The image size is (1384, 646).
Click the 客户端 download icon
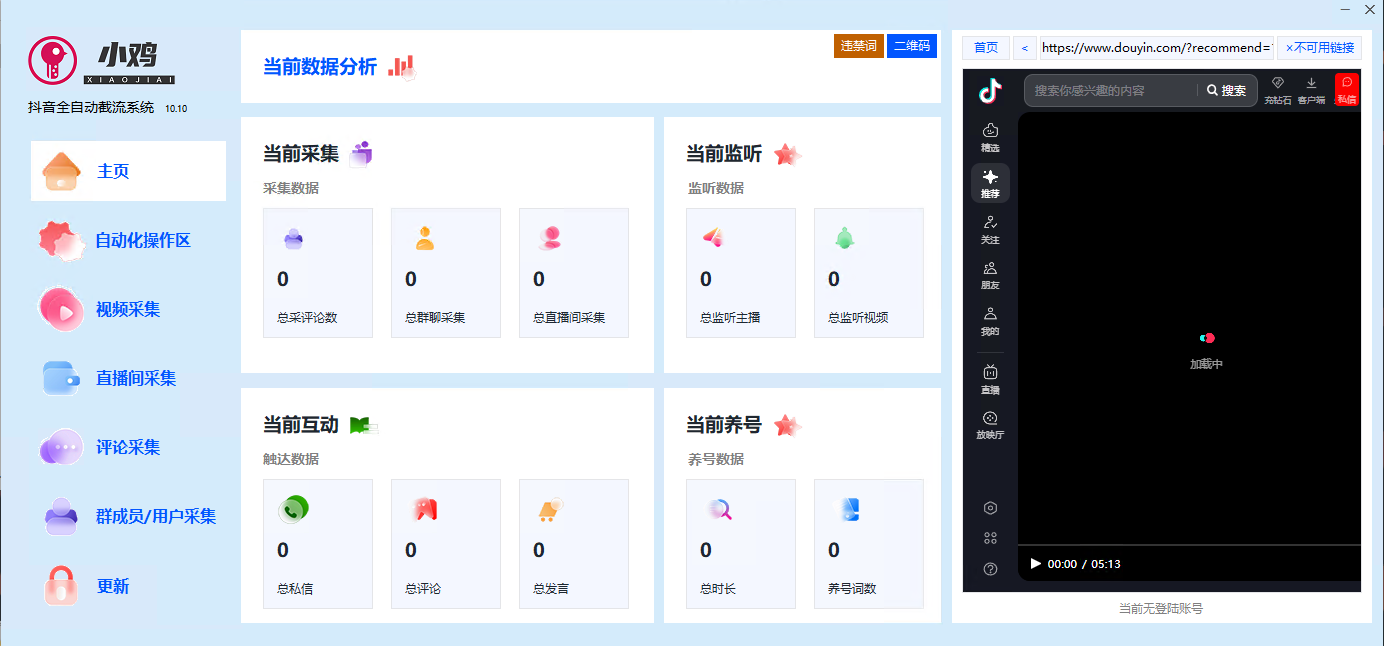tap(1311, 88)
